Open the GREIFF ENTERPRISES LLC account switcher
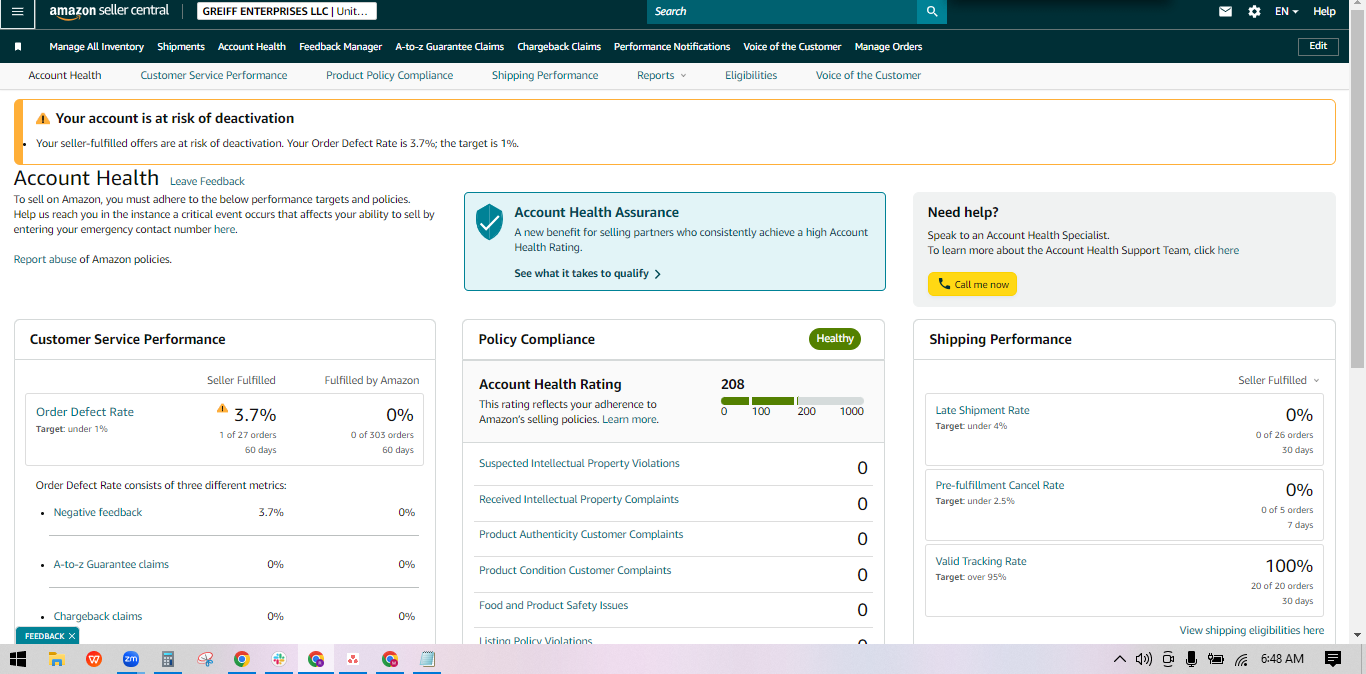The height and width of the screenshot is (674, 1366). [286, 12]
